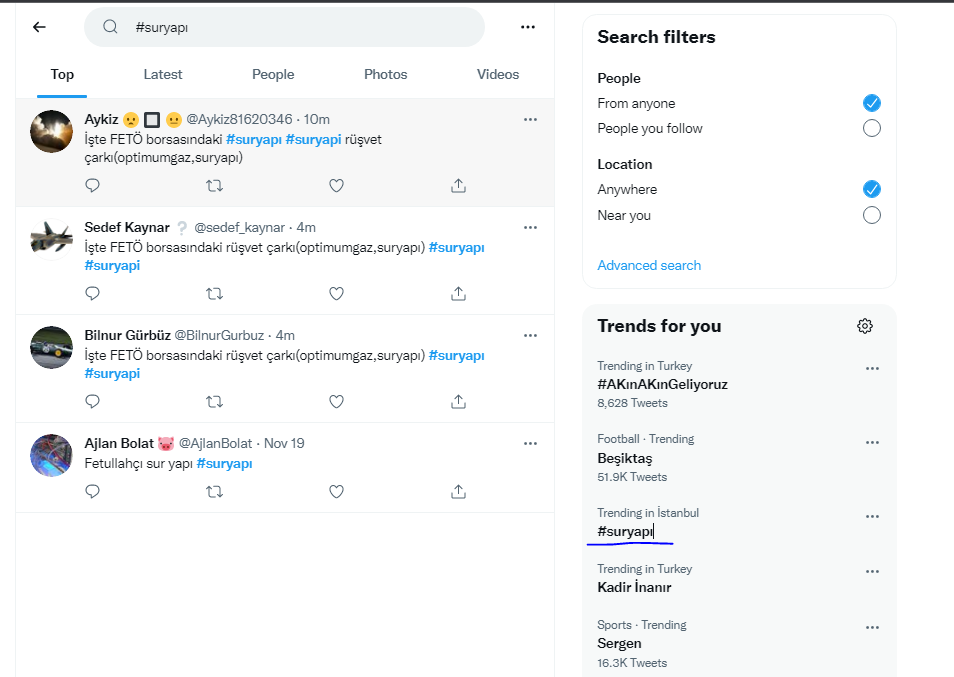Open Advanced search link
954x677 pixels.
[649, 265]
